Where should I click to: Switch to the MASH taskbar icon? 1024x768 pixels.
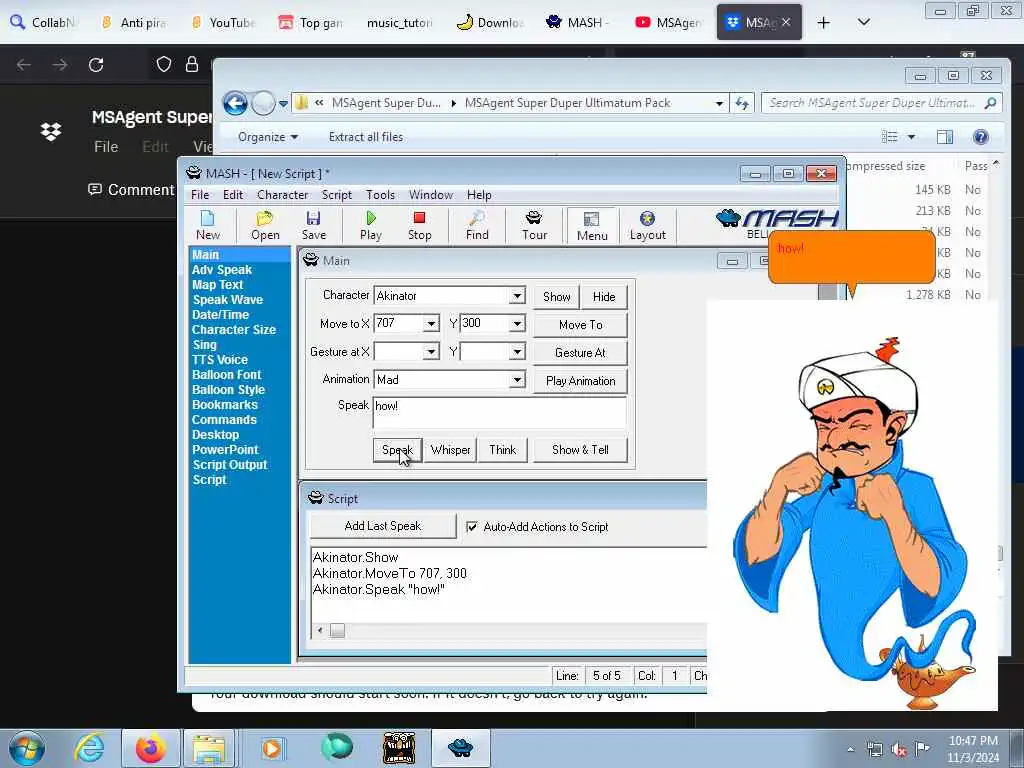460,748
